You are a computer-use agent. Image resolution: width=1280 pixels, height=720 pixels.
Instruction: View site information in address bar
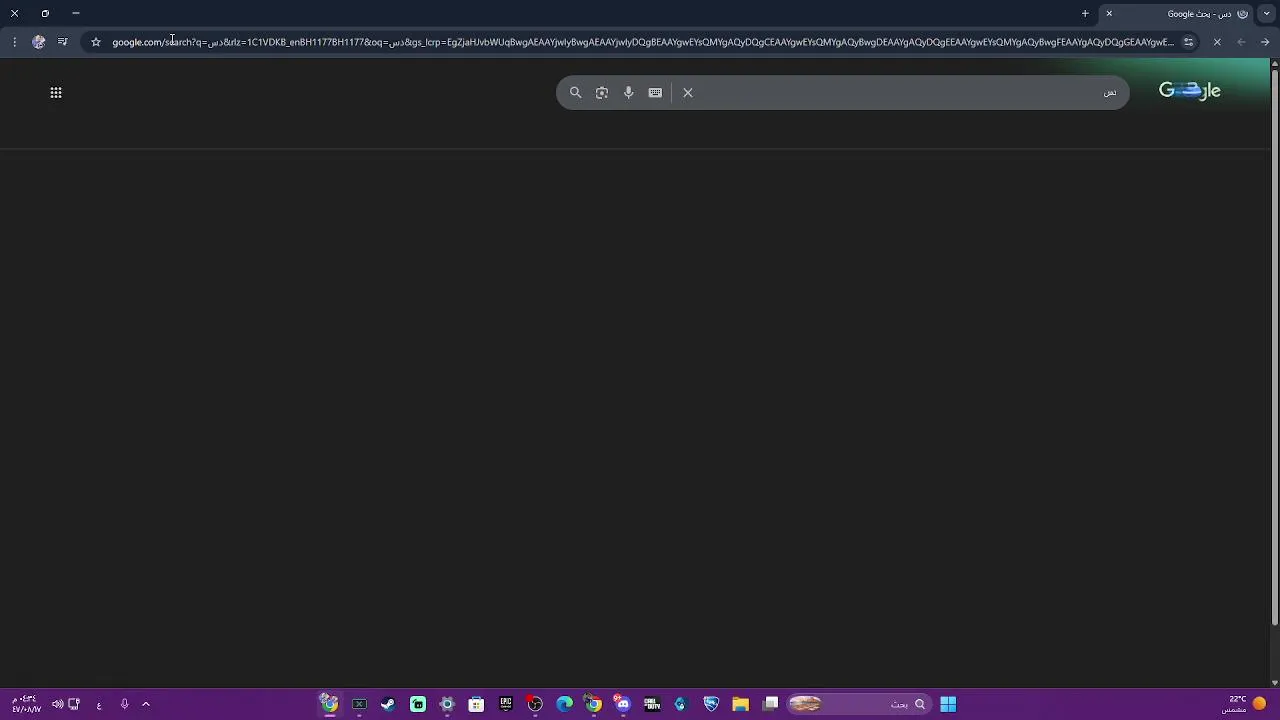point(1188,42)
